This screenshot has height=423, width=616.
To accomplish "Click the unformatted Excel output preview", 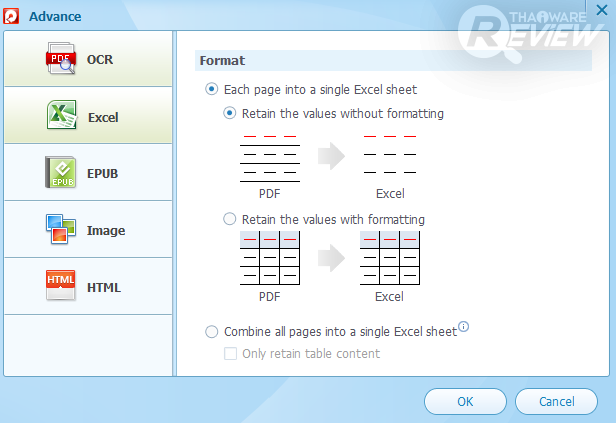I will [x=390, y=154].
